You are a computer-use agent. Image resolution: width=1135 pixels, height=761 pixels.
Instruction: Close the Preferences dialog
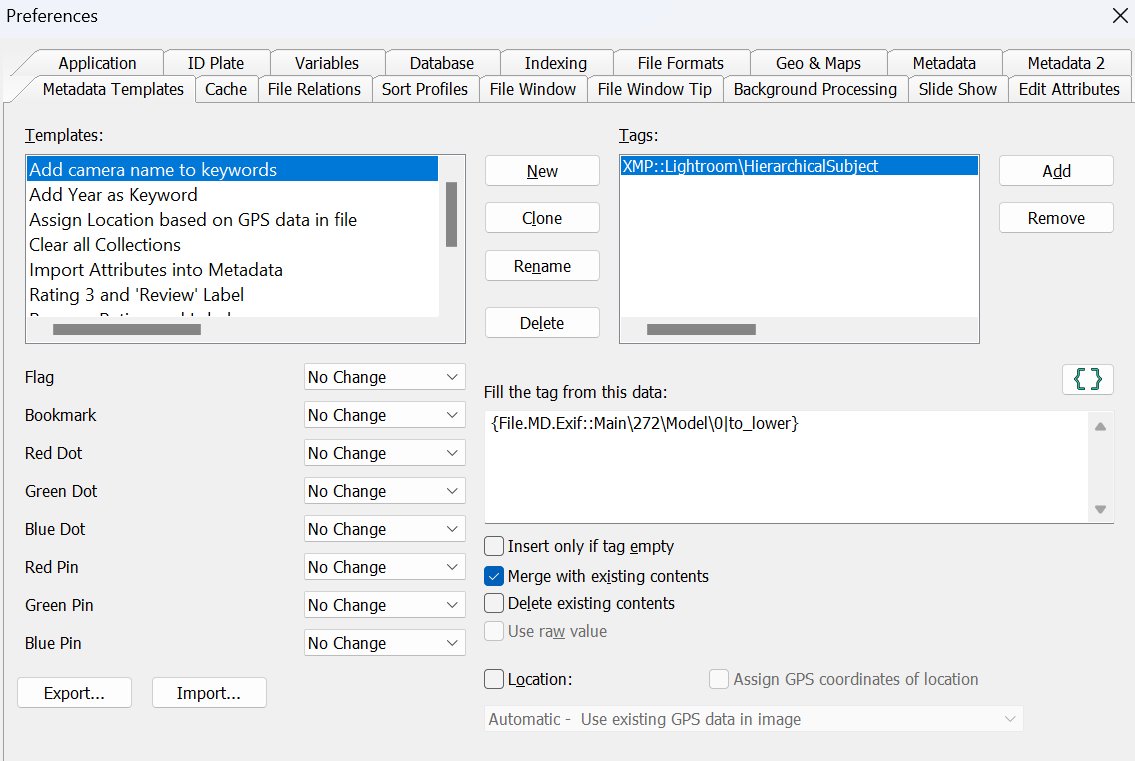1119,15
